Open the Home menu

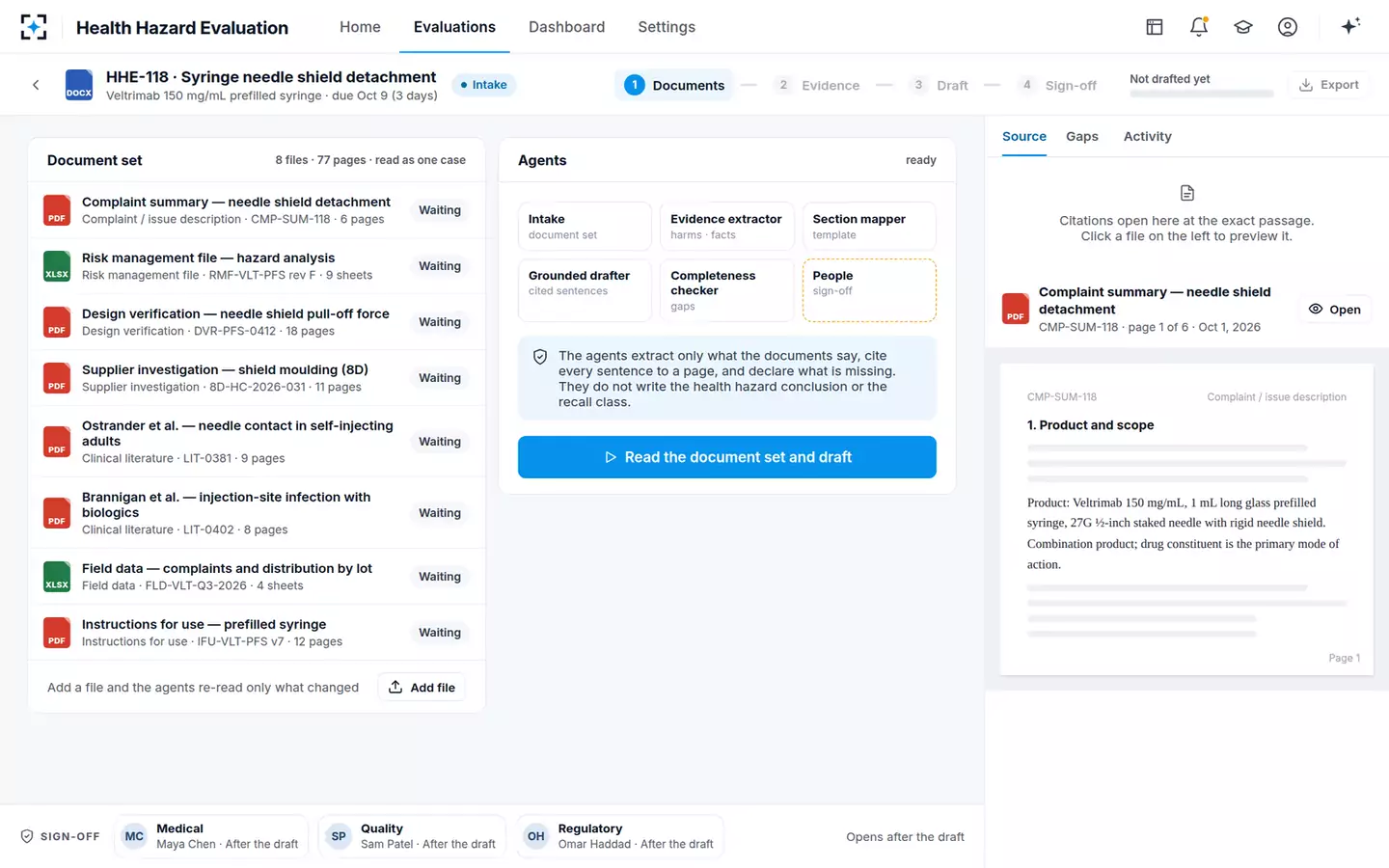(360, 27)
